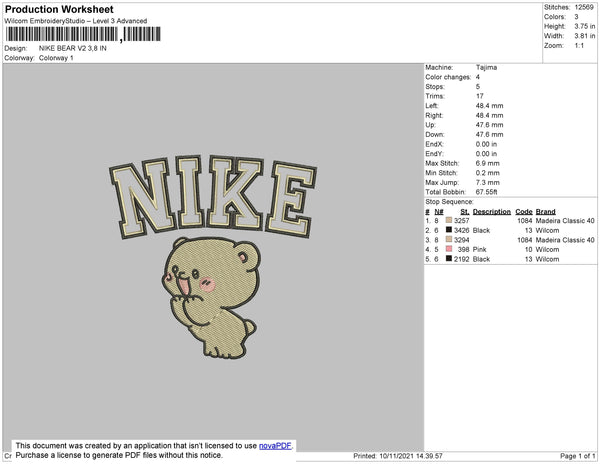
Task: Select 'Madeira Classic 40' brand in row 1
Action: click(565, 221)
